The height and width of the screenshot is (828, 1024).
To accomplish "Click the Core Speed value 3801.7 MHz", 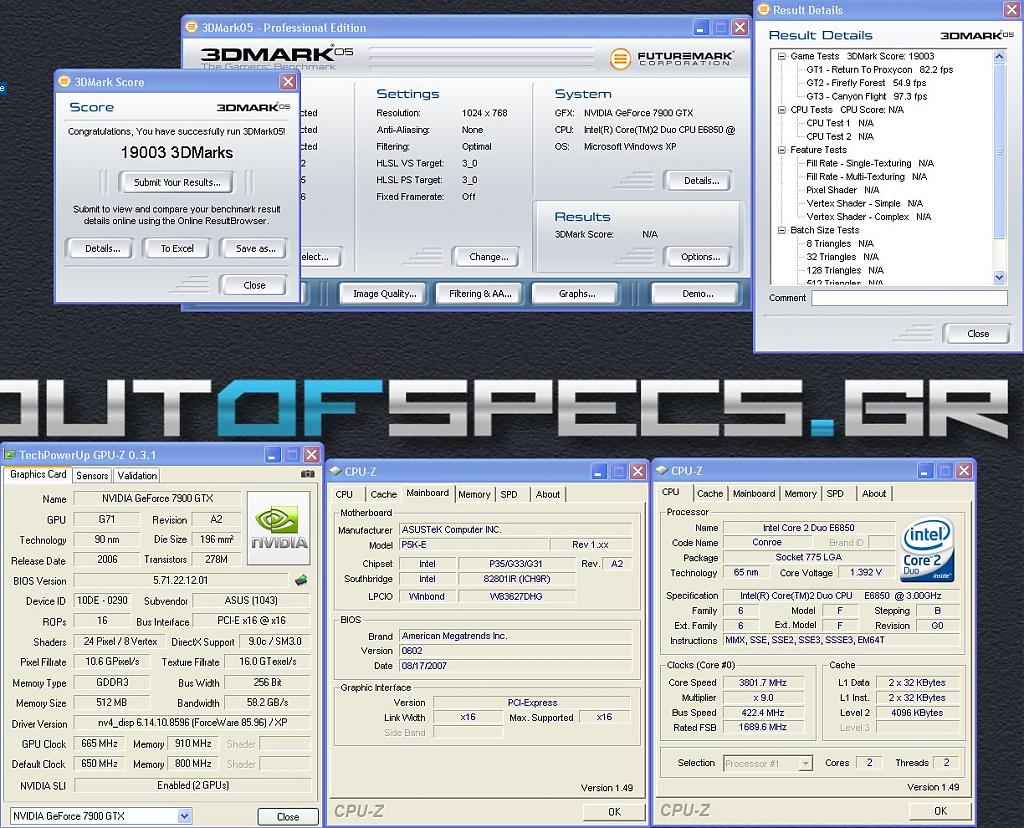I will 762,682.
